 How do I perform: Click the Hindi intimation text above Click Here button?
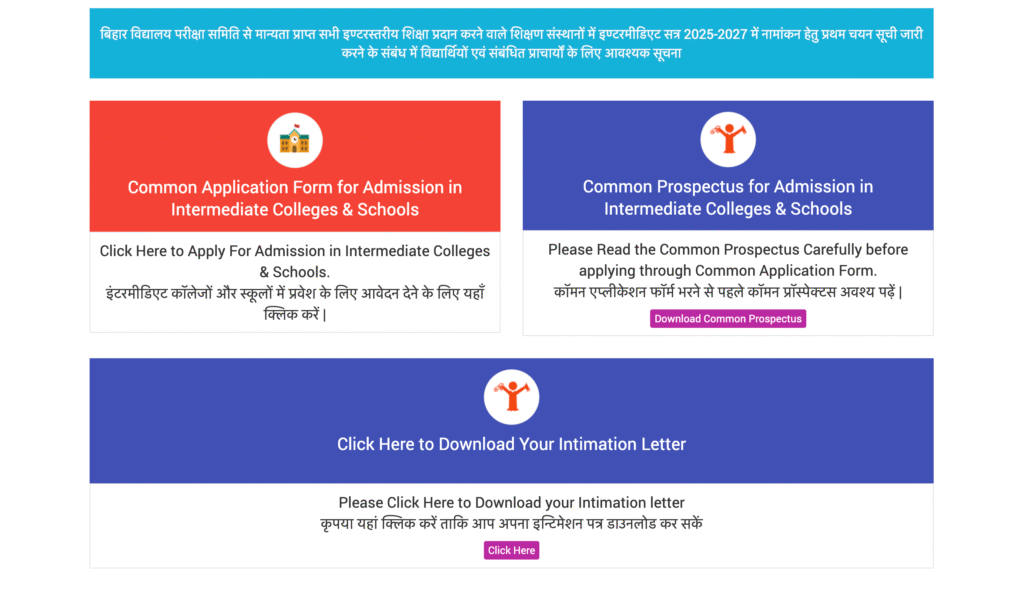511,523
